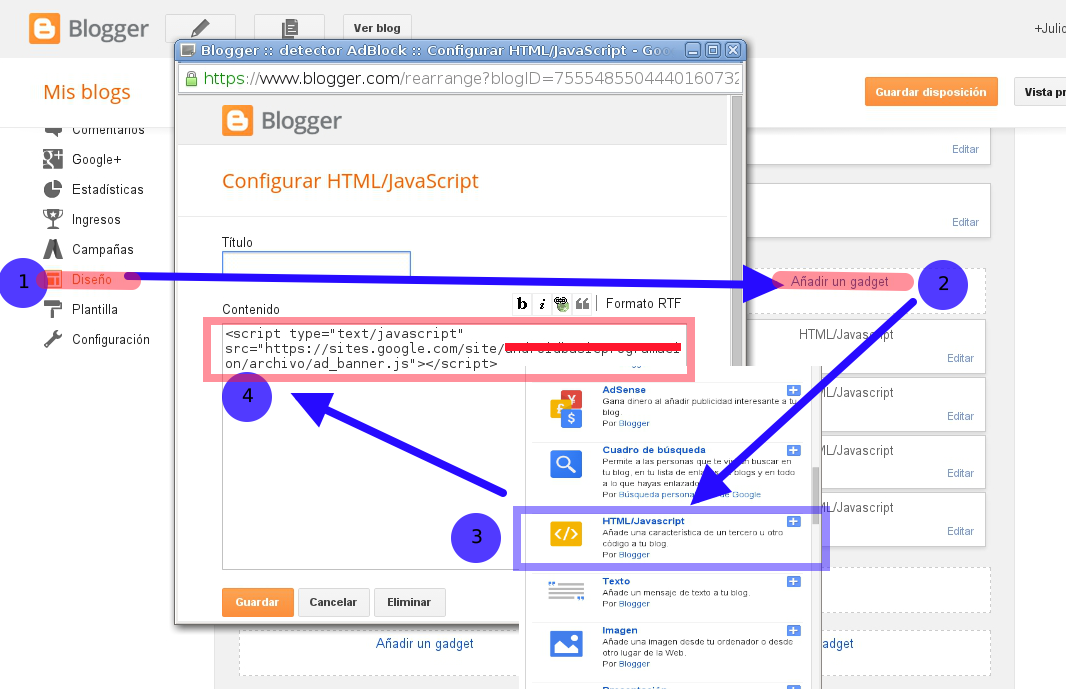Viewport: 1066px width, 689px height.
Task: Click Guardar disposición button
Action: tap(931, 92)
